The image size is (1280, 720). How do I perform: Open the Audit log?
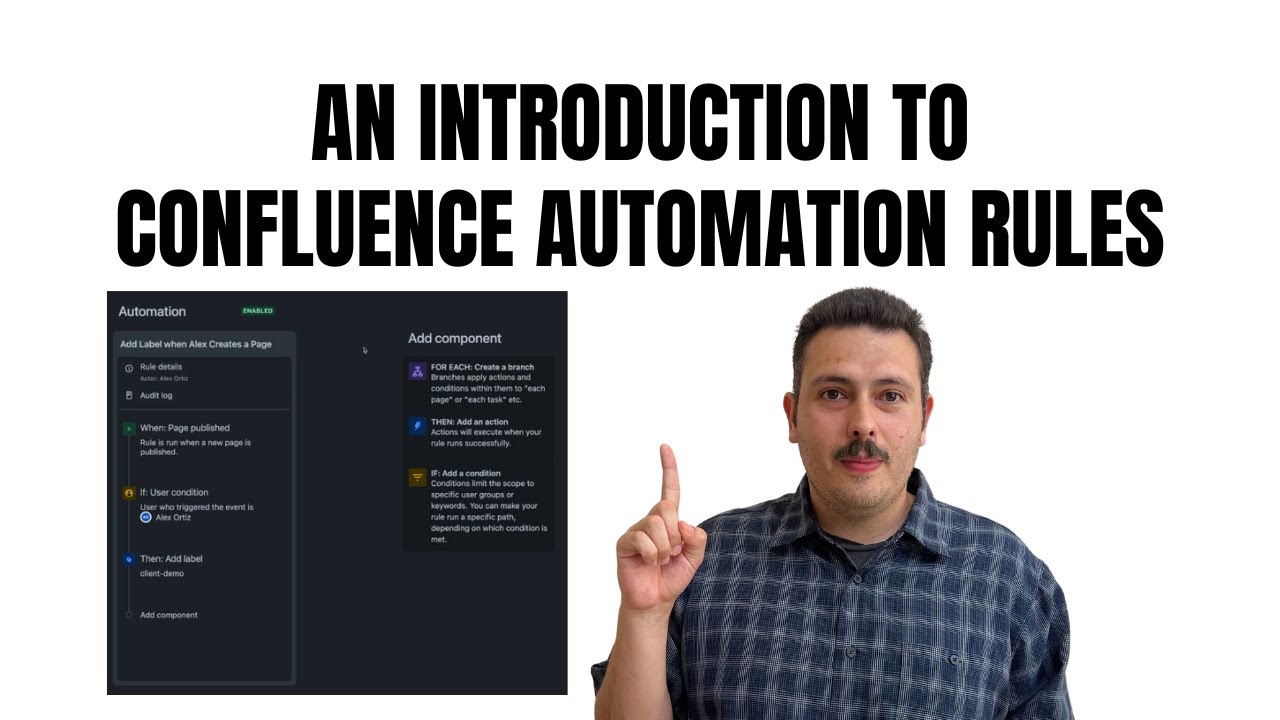(x=156, y=395)
